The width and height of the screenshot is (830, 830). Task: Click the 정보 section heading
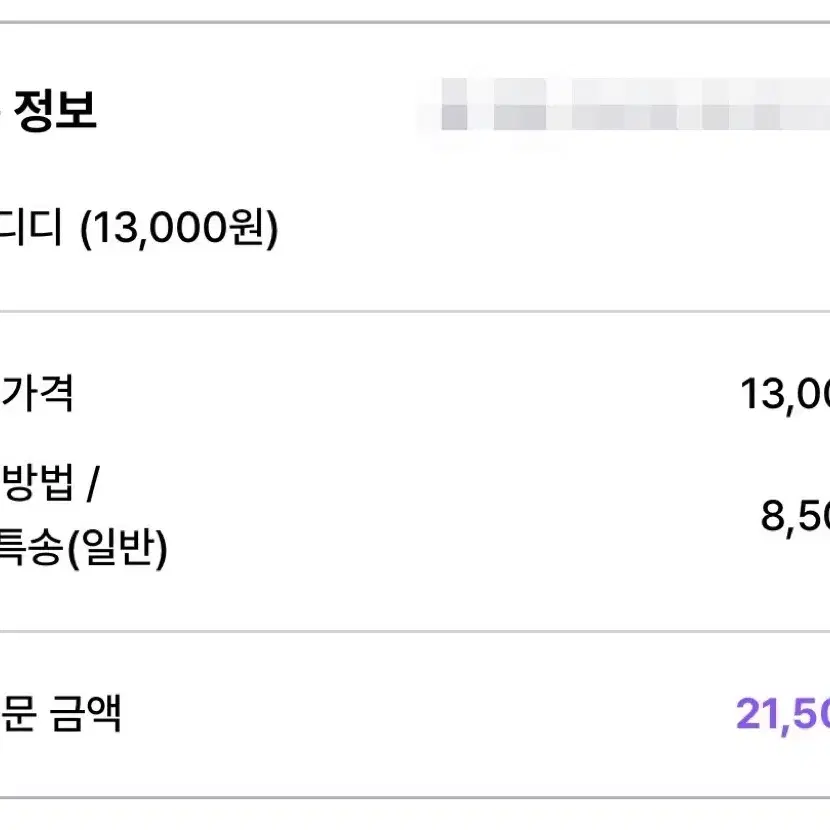point(56,110)
